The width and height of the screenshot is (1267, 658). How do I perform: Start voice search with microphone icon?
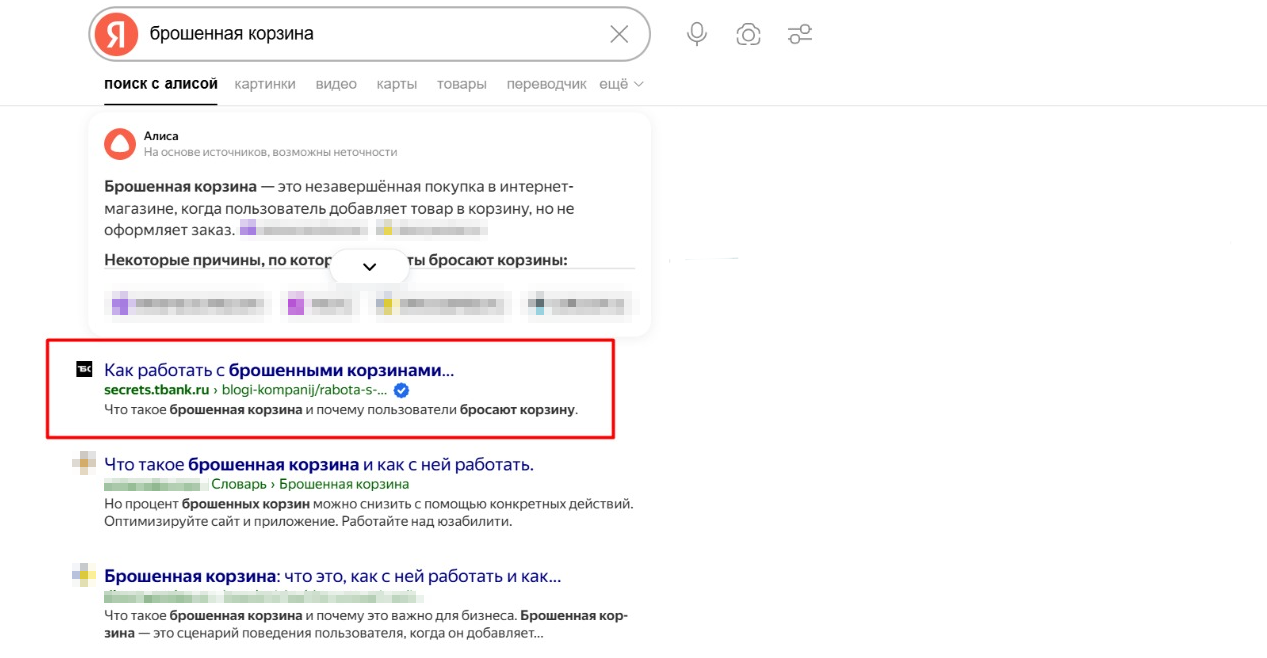(697, 35)
